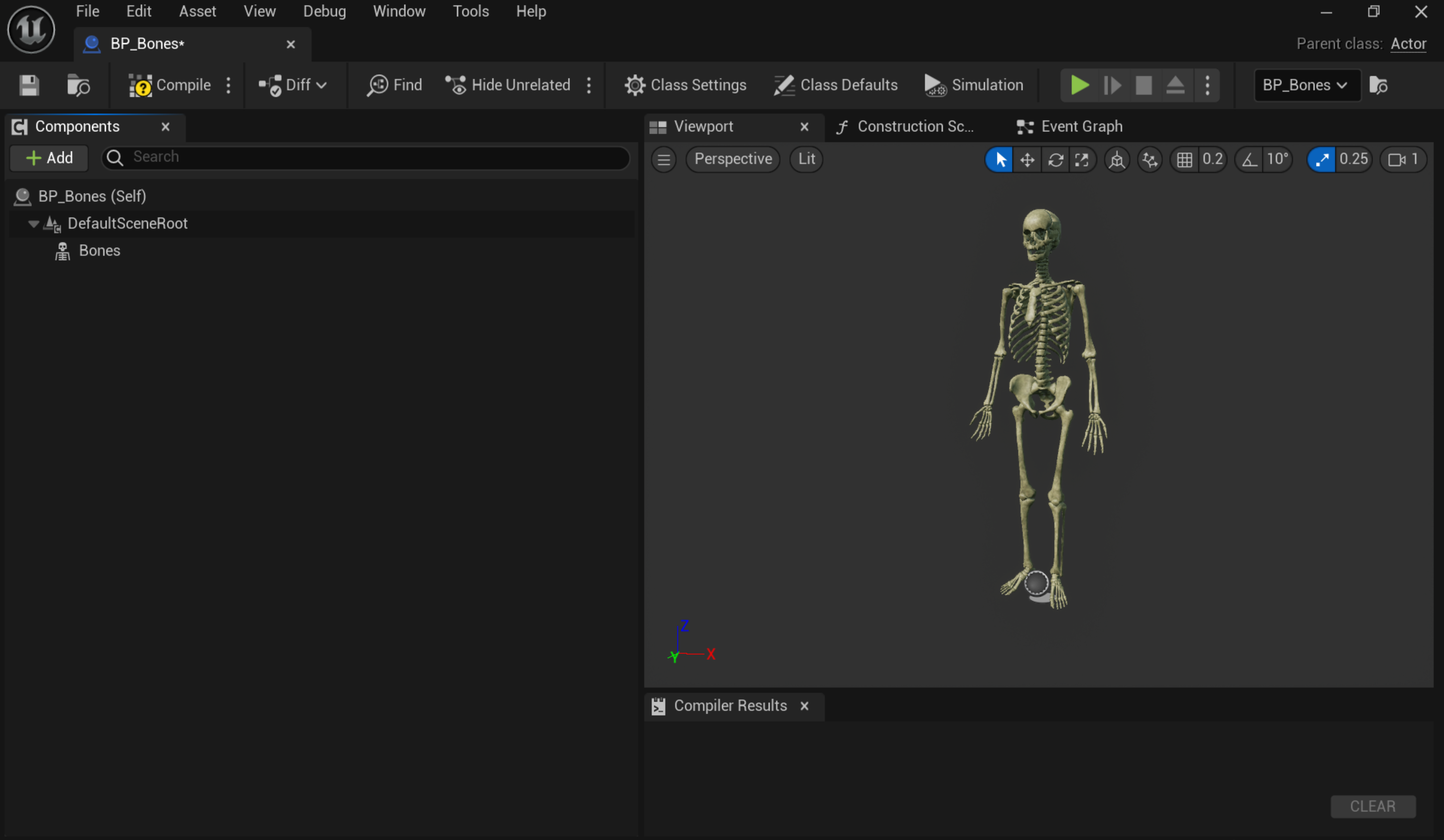Image resolution: width=1444 pixels, height=840 pixels.
Task: Select the Rotate tool icon
Action: (x=1056, y=159)
